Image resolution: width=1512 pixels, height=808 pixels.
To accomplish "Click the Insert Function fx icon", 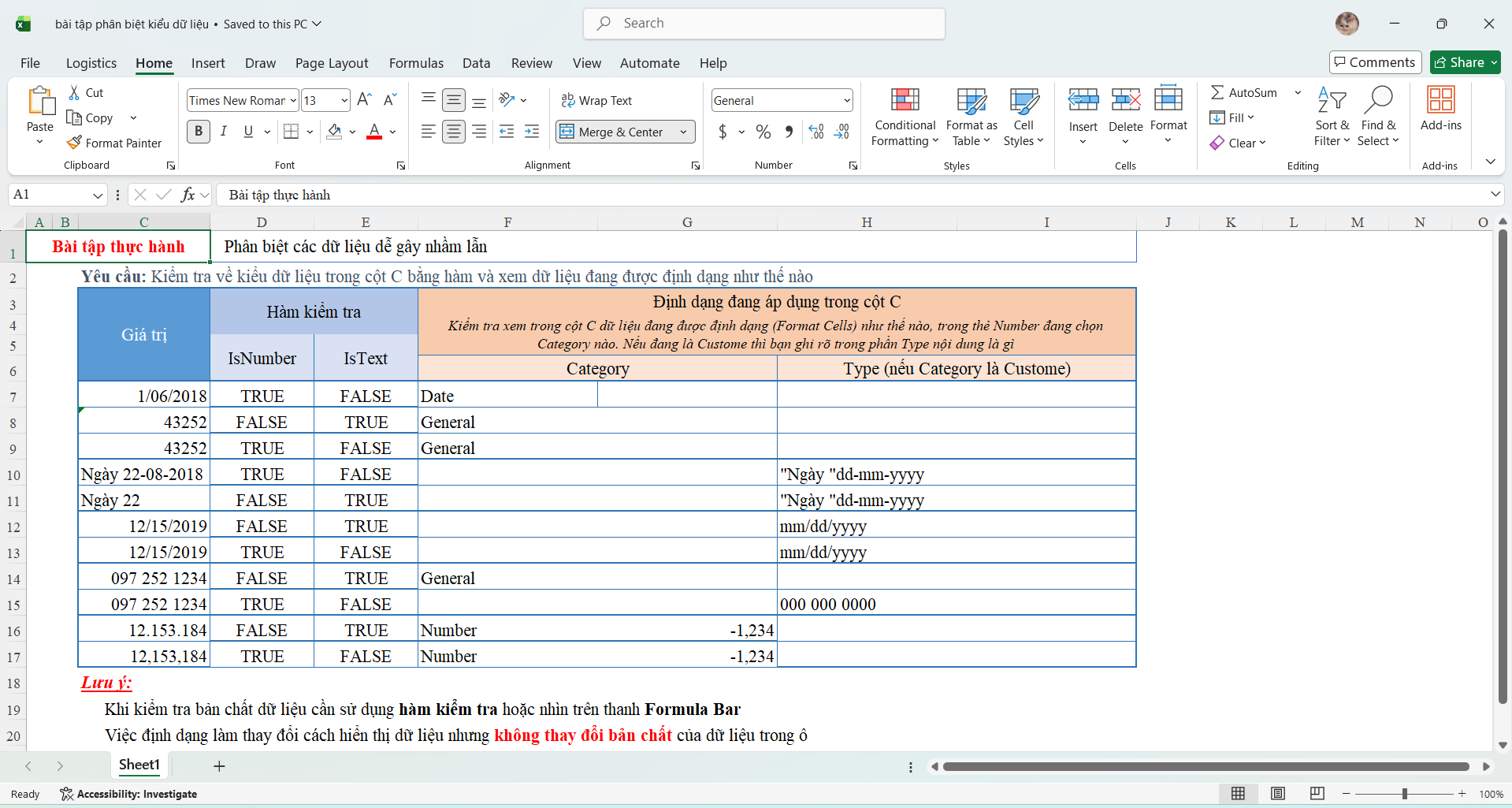I will 188,195.
